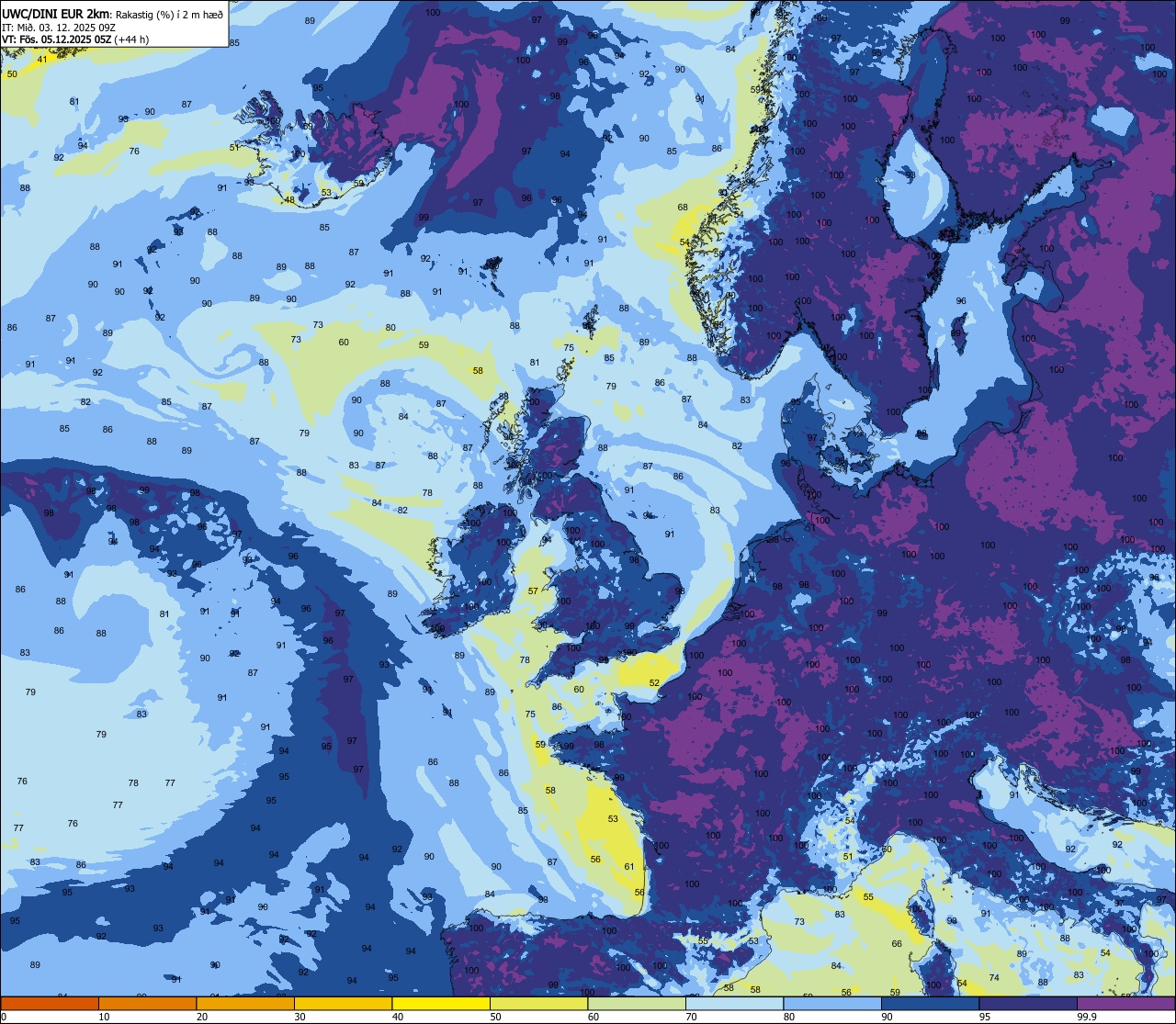Pick the 50–60% pale yellow legend swatch
The height and width of the screenshot is (1024, 1176).
click(538, 1004)
